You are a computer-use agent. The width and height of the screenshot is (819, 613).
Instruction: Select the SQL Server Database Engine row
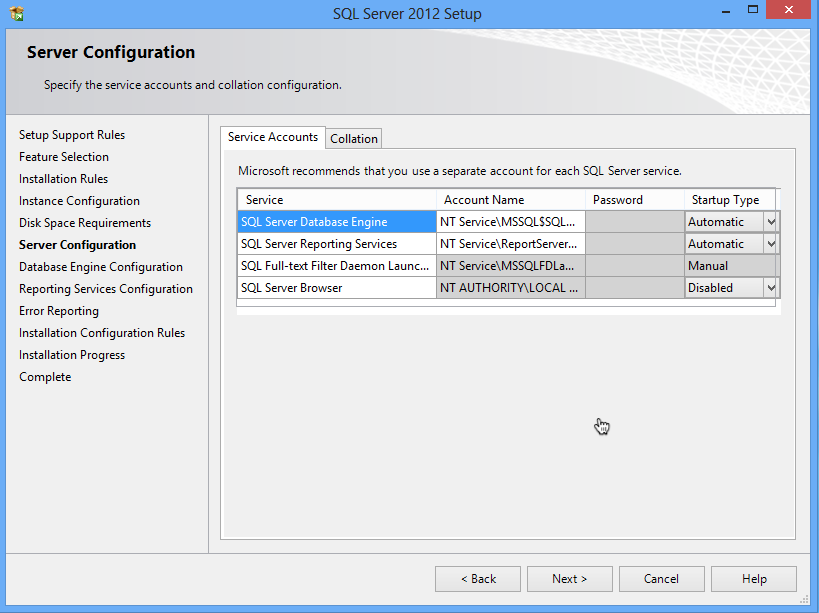(x=336, y=222)
